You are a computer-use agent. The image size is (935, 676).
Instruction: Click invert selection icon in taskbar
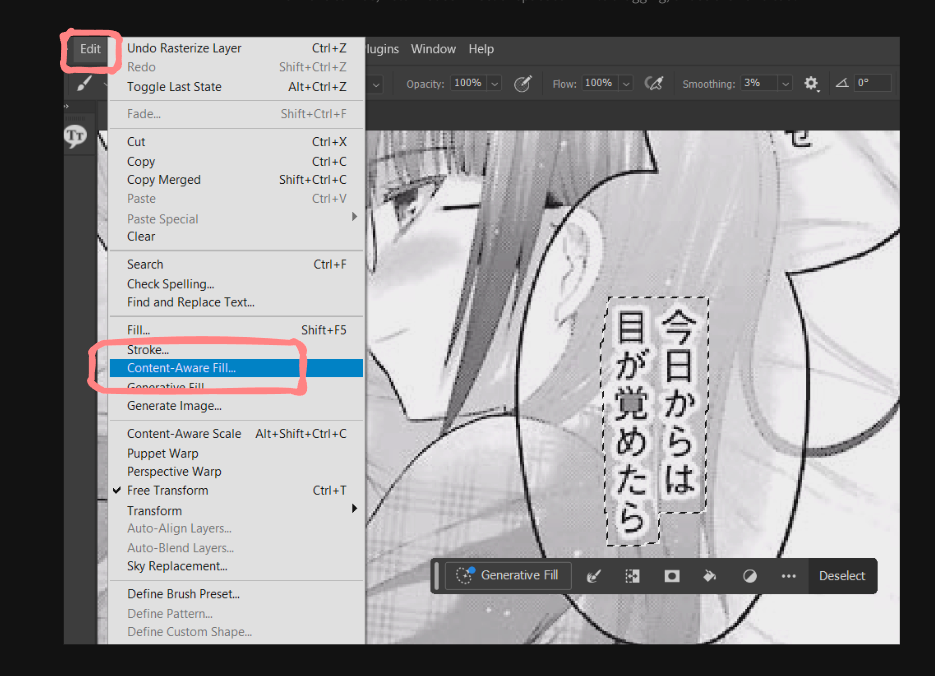click(x=632, y=576)
